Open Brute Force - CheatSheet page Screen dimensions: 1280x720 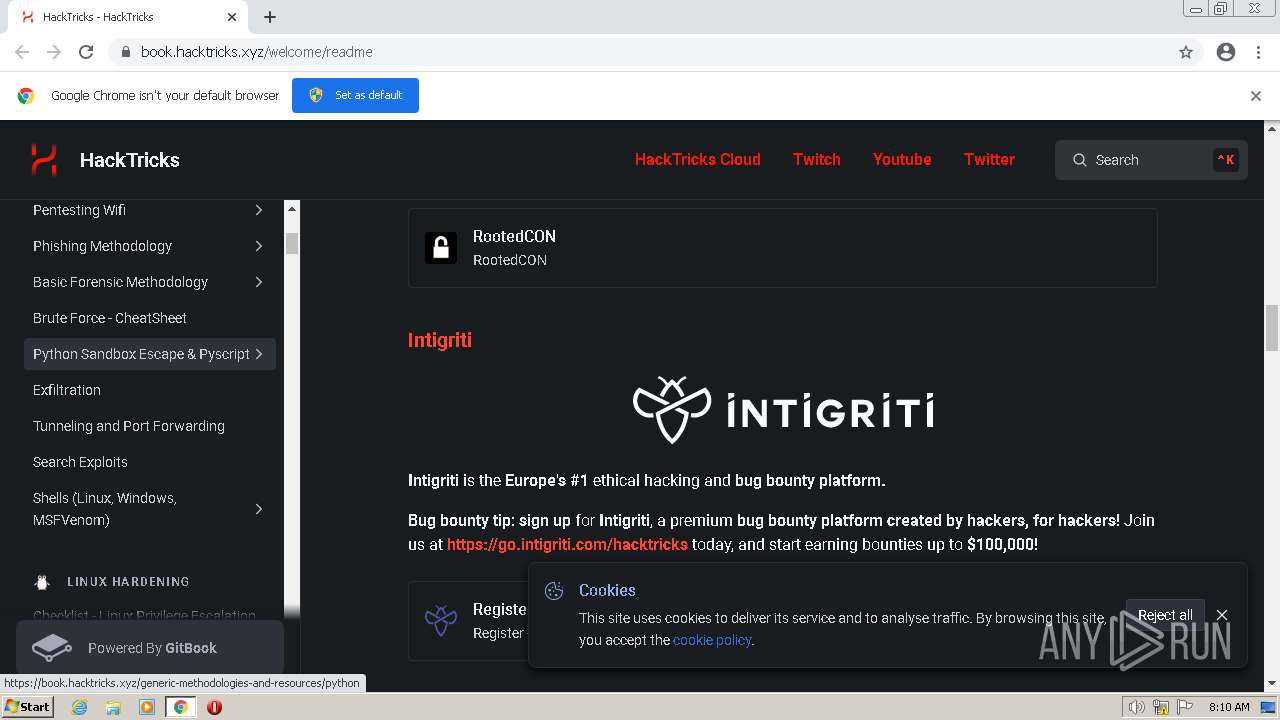point(110,318)
